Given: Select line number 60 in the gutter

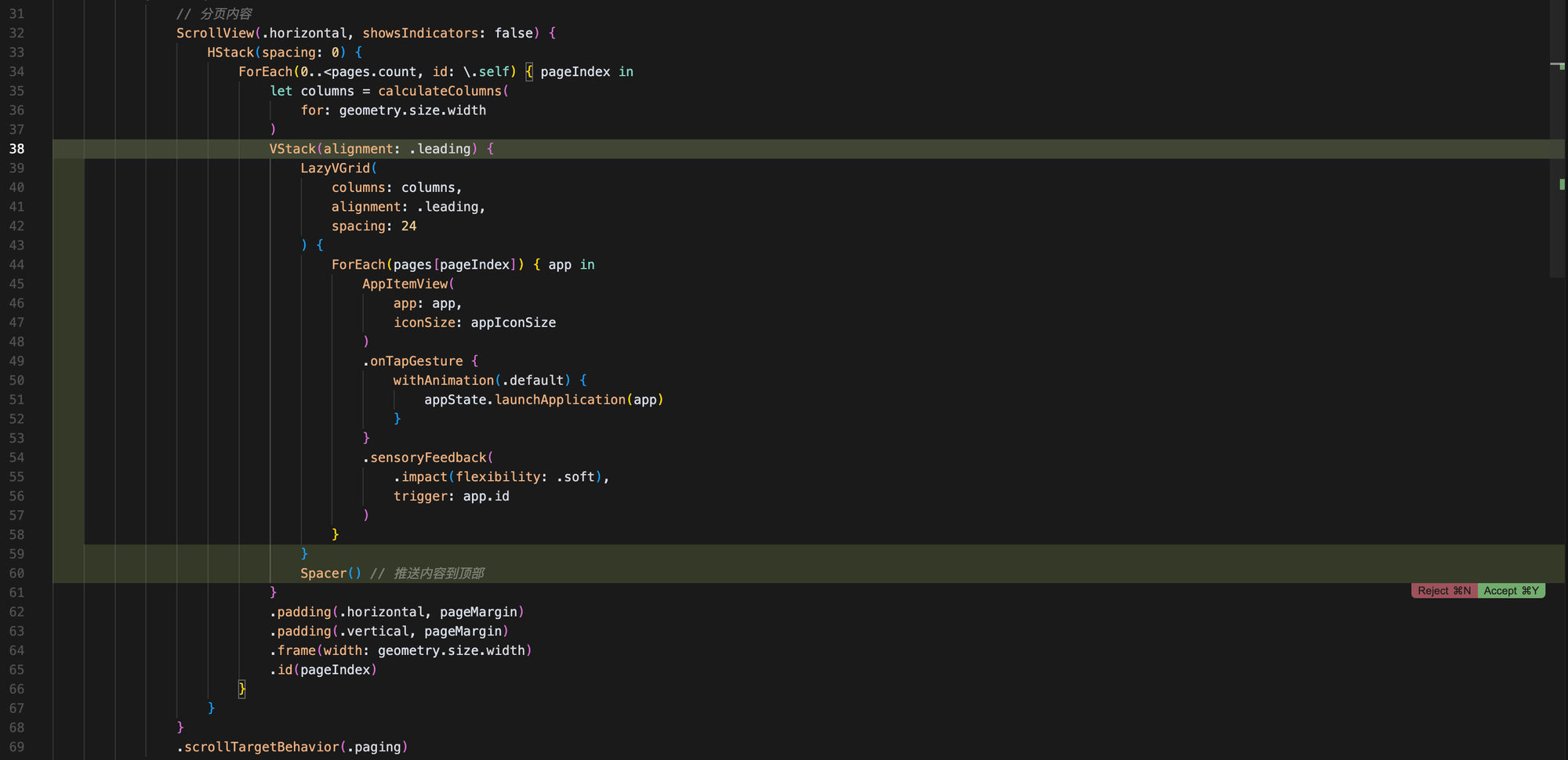Looking at the screenshot, I should pos(16,574).
